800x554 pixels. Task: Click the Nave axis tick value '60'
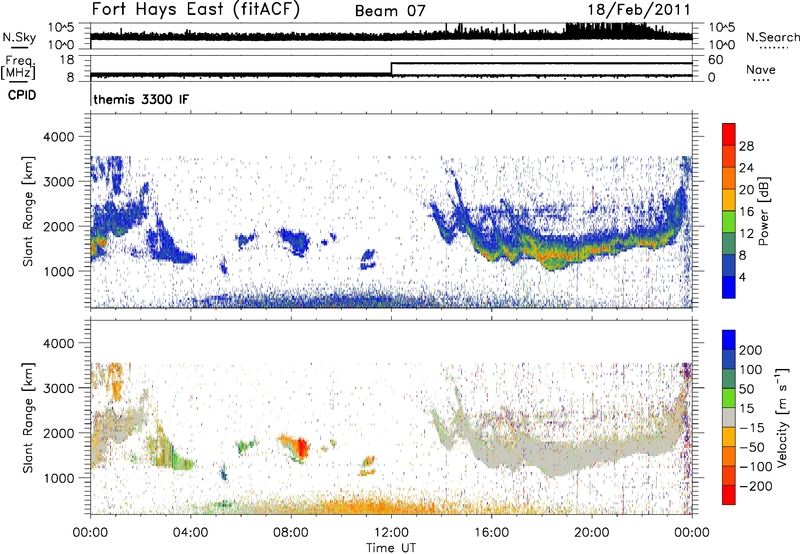(x=715, y=60)
